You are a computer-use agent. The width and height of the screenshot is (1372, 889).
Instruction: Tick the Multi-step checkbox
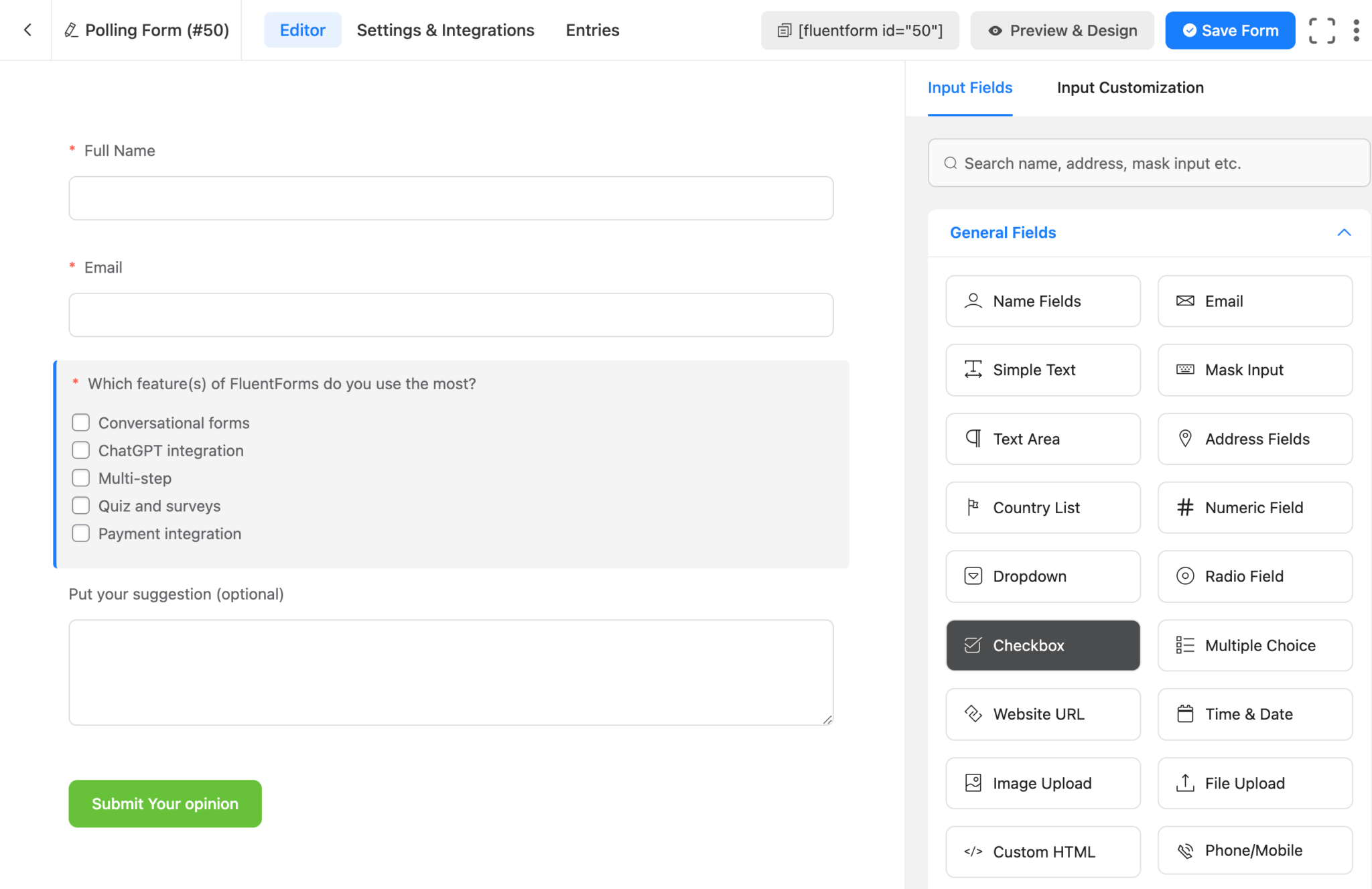tap(80, 478)
